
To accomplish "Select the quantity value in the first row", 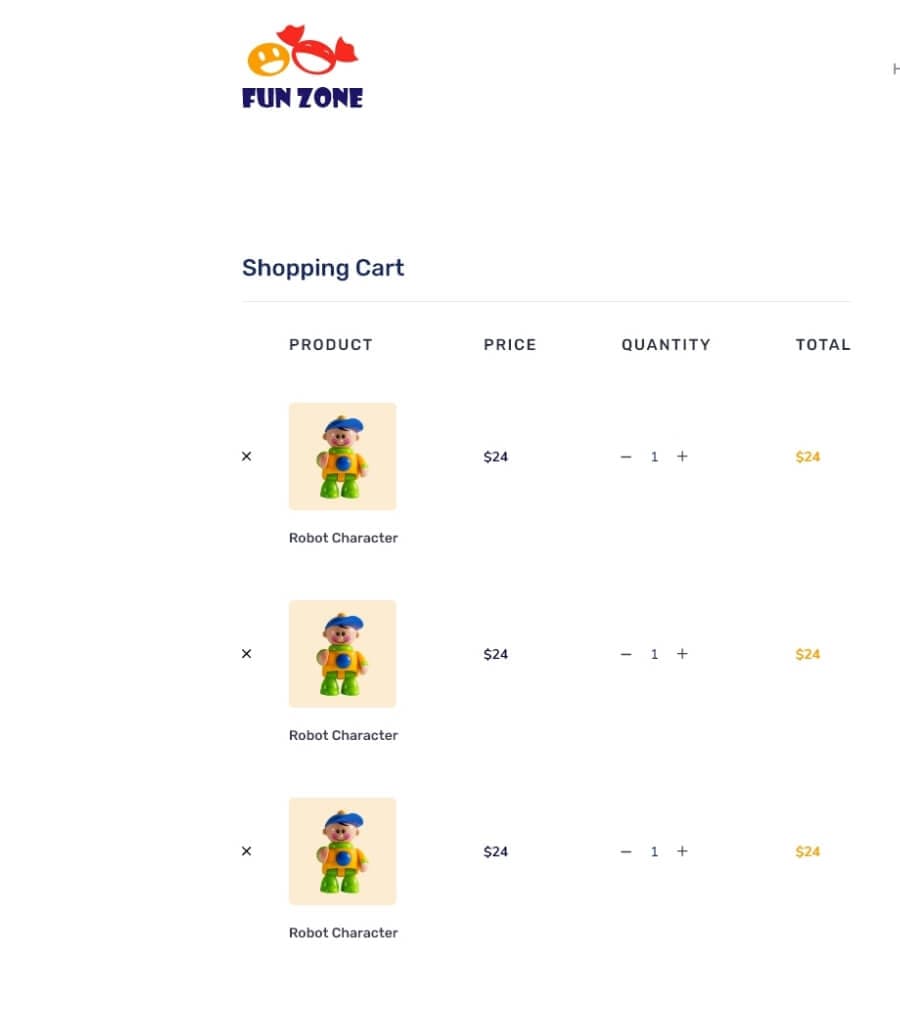I will (x=654, y=457).
